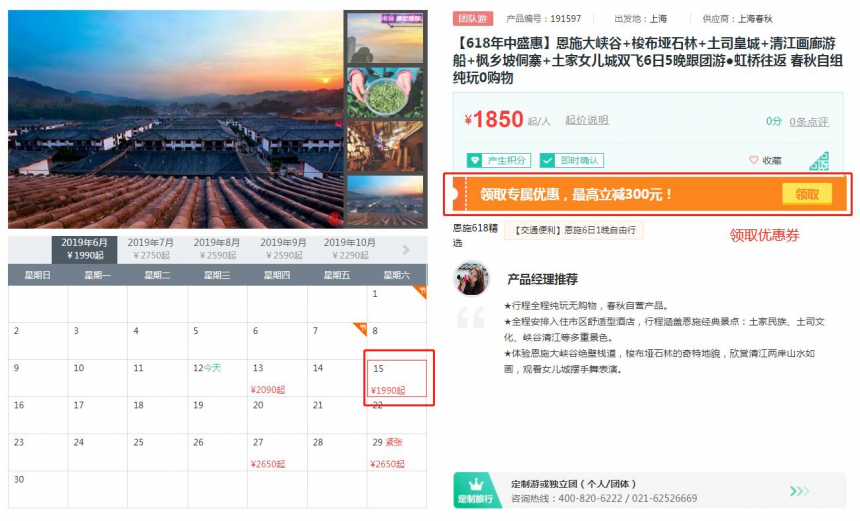Select the 2019年6月 month tab

tap(84, 249)
